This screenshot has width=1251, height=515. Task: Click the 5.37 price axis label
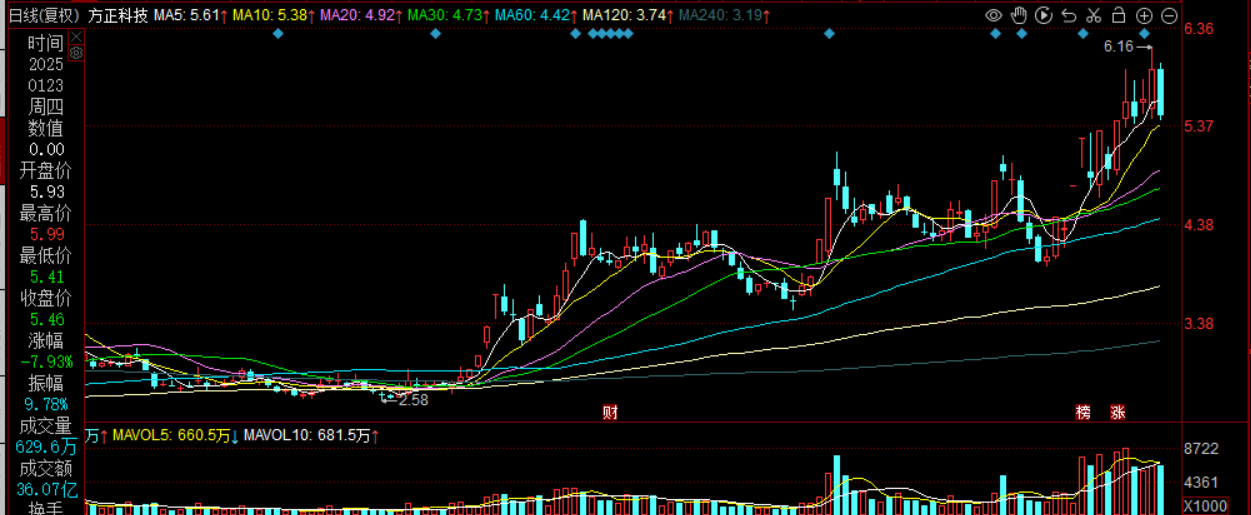tap(1199, 126)
